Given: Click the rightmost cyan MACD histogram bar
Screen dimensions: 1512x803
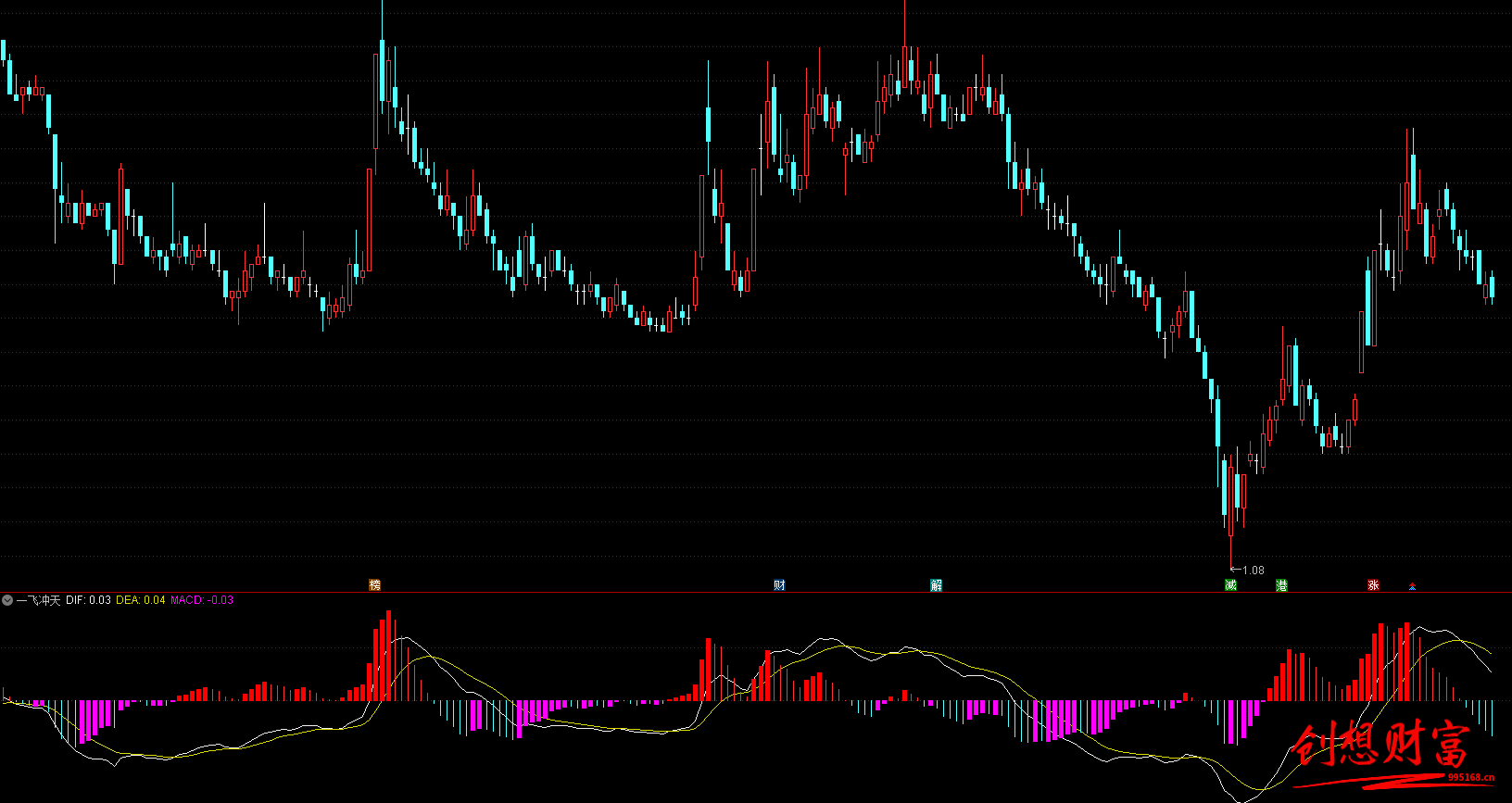Looking at the screenshot, I should tap(1492, 717).
